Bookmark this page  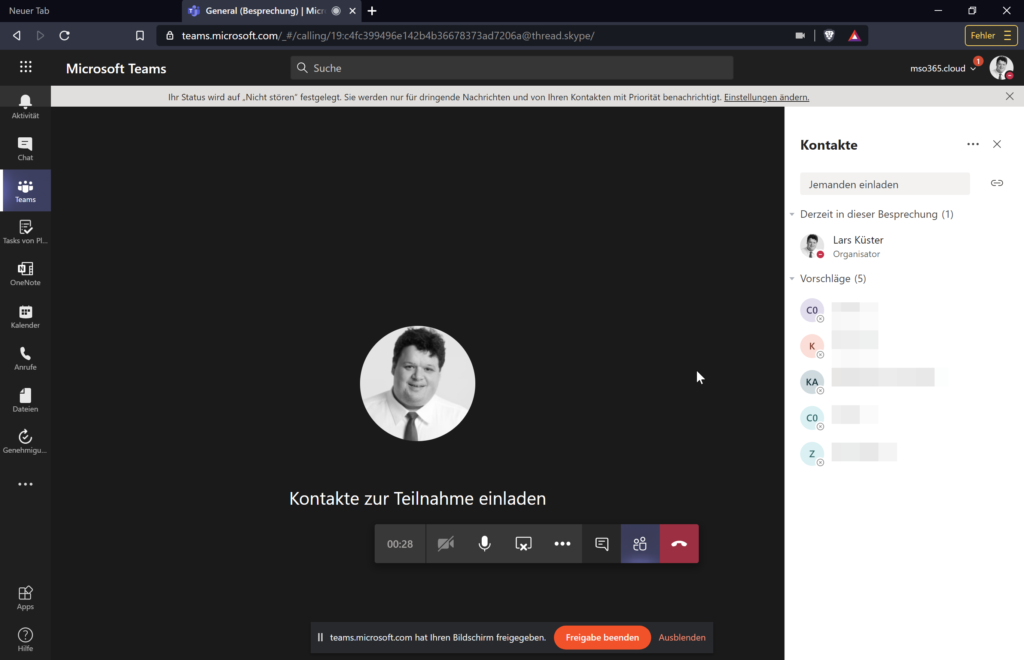pos(140,36)
